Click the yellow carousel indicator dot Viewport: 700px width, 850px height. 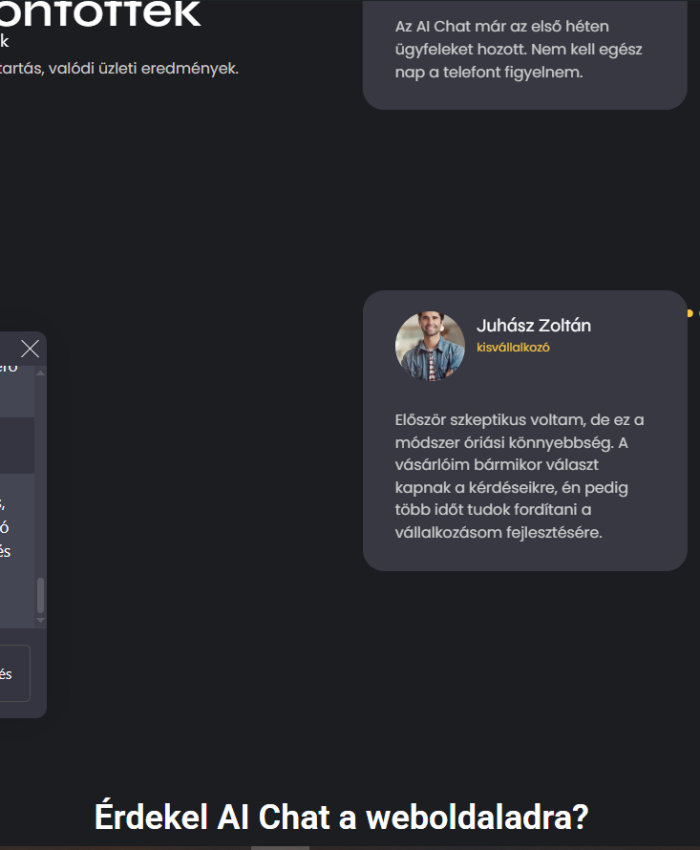click(689, 312)
